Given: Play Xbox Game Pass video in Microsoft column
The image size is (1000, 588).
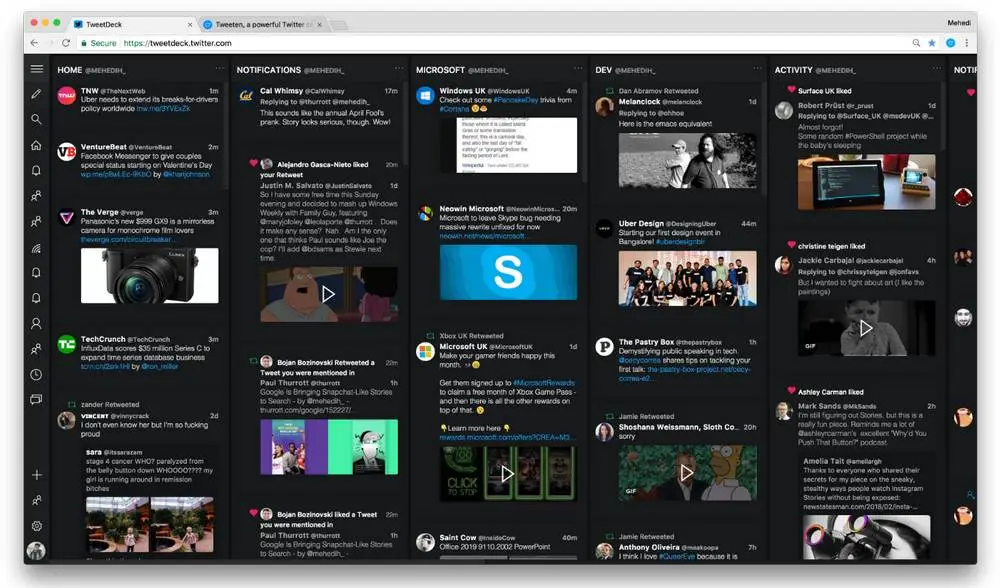Looking at the screenshot, I should tap(508, 473).
